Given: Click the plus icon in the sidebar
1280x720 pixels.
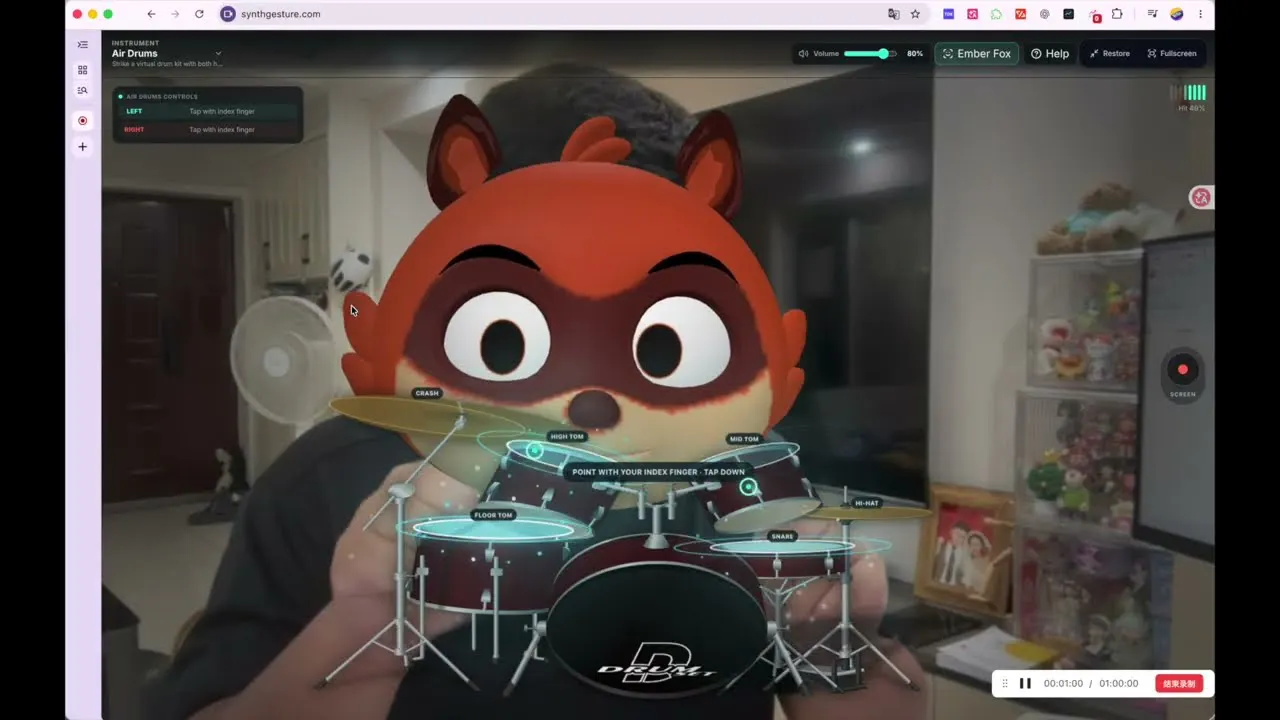Looking at the screenshot, I should (83, 147).
